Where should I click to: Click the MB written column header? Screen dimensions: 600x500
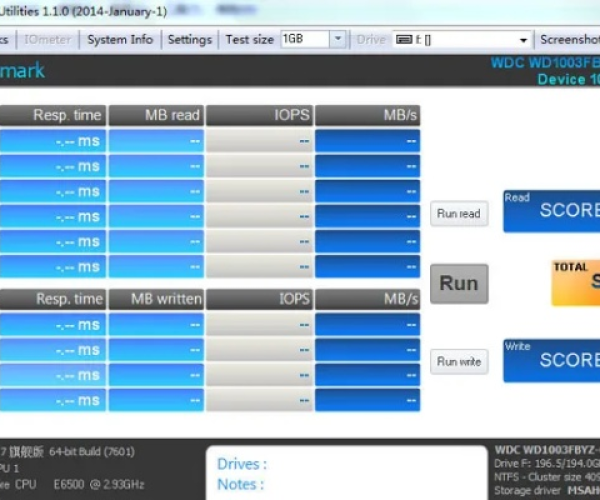coord(155,298)
